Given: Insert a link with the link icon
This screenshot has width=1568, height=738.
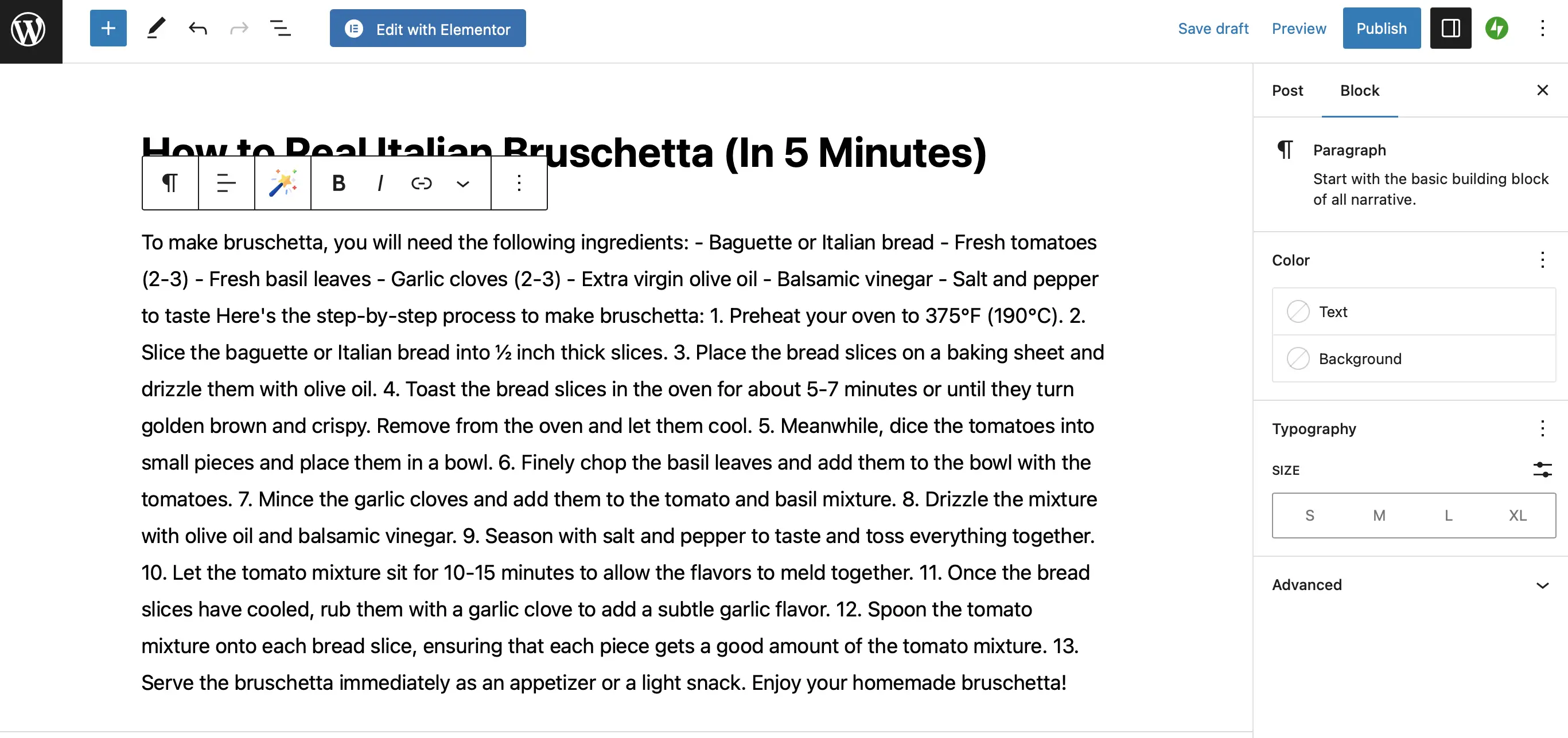Looking at the screenshot, I should pos(421,183).
